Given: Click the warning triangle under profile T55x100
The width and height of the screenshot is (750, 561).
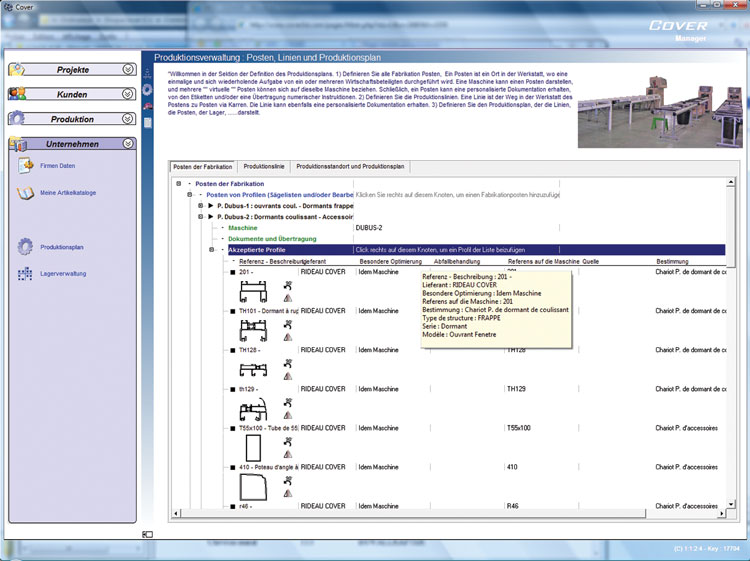Looking at the screenshot, I should 287,454.
